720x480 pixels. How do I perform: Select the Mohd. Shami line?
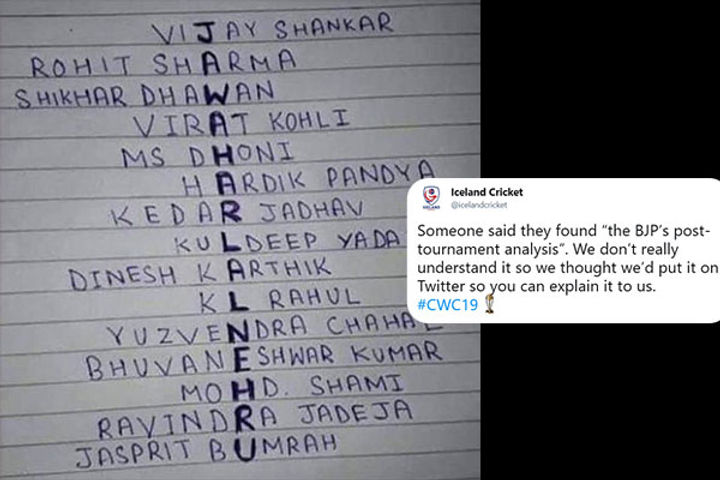click(264, 385)
